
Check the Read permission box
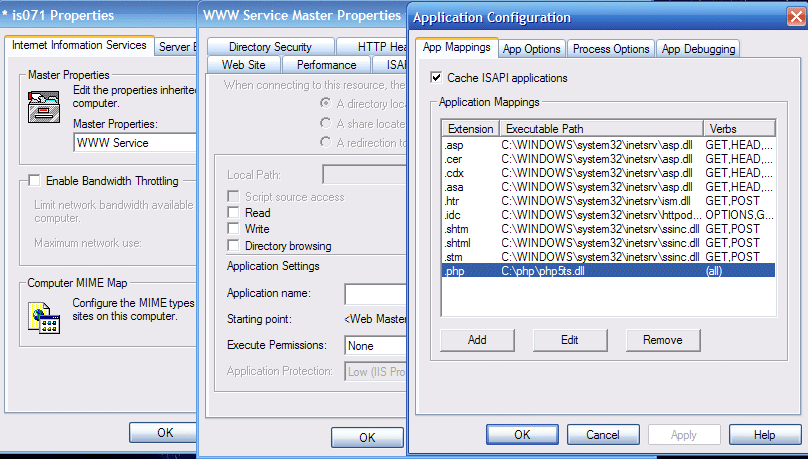[x=233, y=213]
